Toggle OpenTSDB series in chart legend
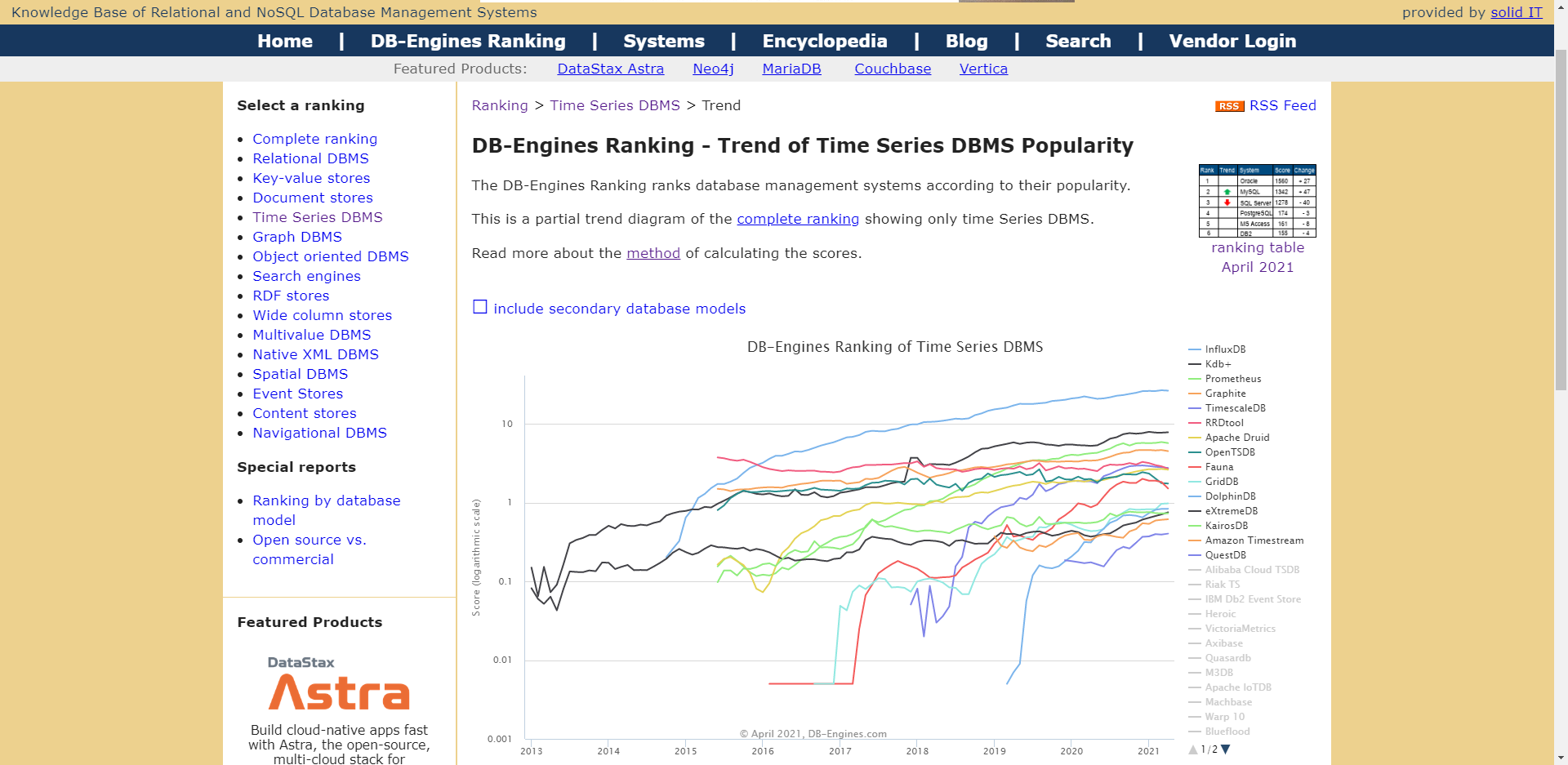 (1222, 452)
